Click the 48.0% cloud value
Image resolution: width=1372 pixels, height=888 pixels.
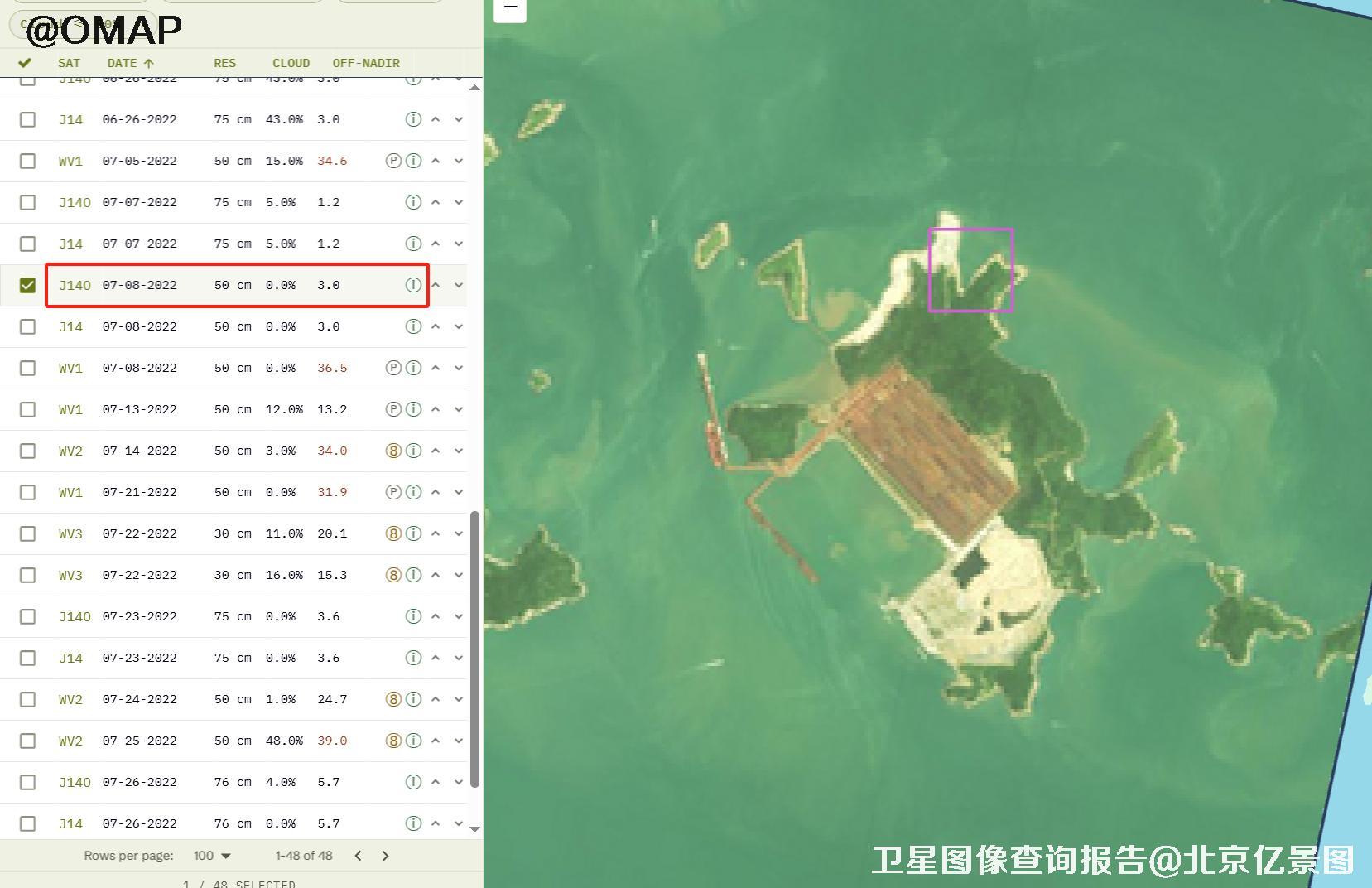coord(284,741)
